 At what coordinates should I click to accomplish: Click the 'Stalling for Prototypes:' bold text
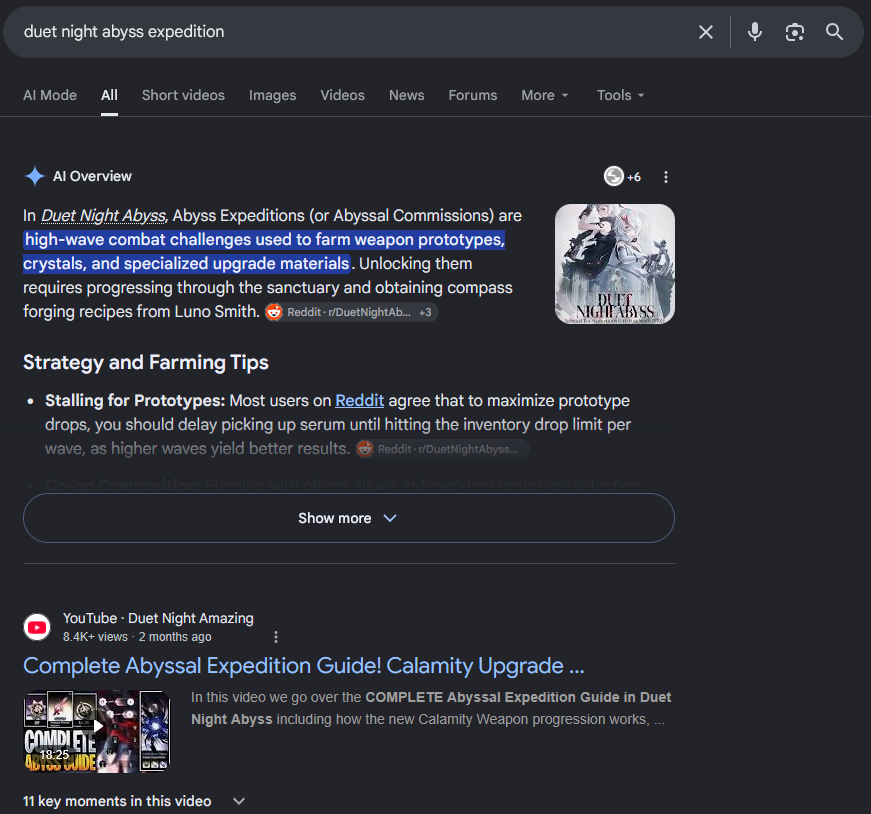[135, 401]
